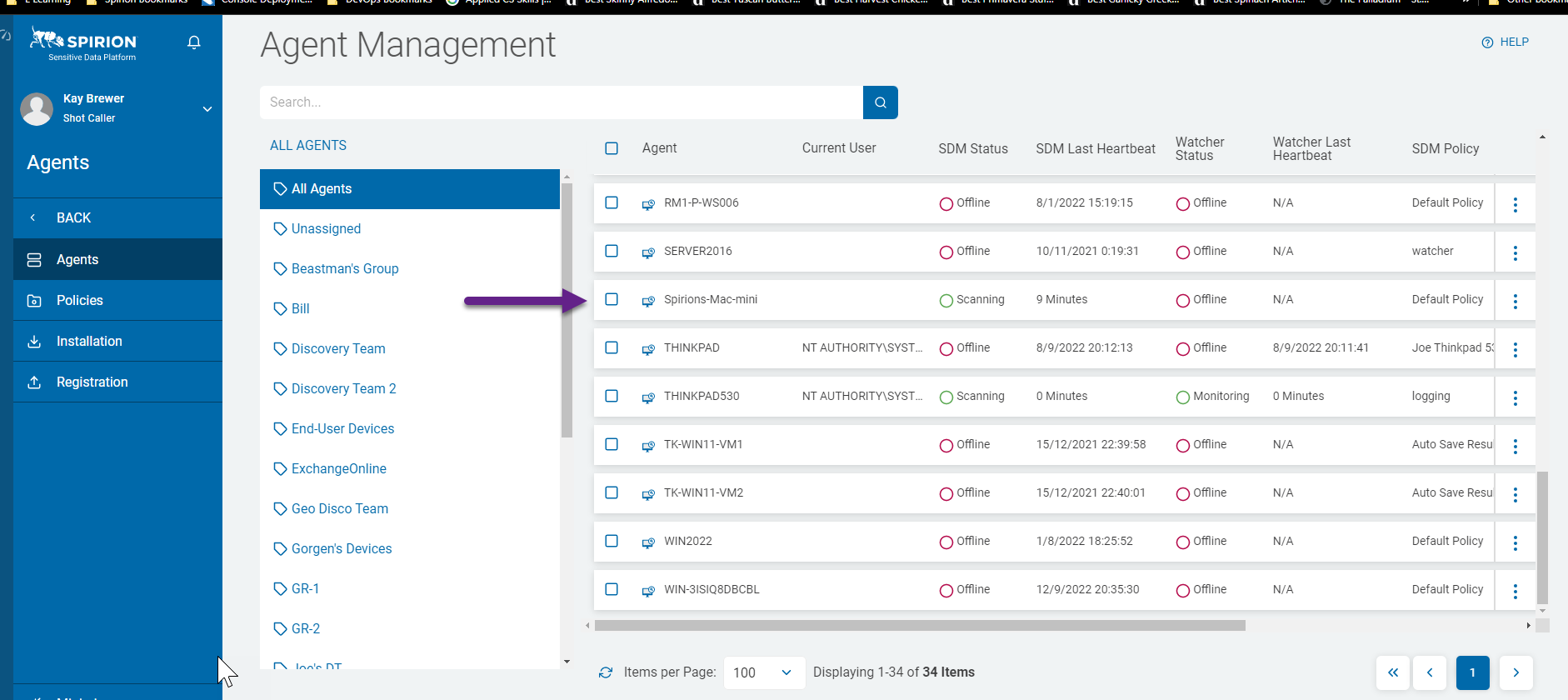Open three-dot menu for Spirions-Mac-mini row

[1515, 301]
